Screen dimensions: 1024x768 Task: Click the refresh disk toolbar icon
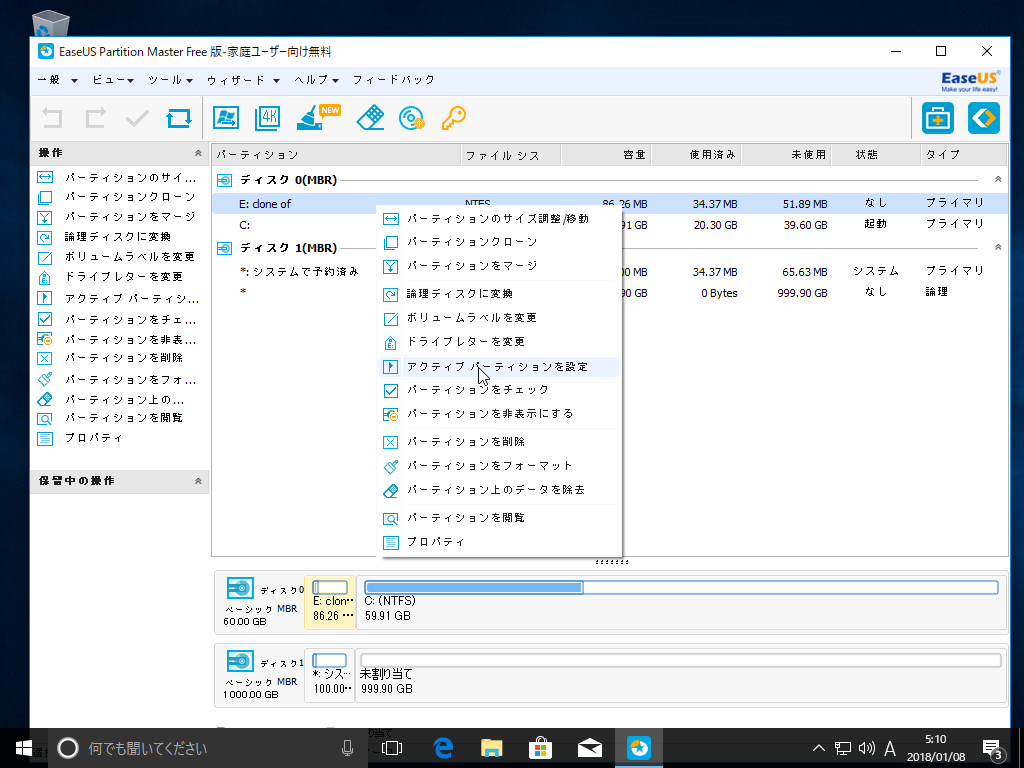tap(179, 118)
